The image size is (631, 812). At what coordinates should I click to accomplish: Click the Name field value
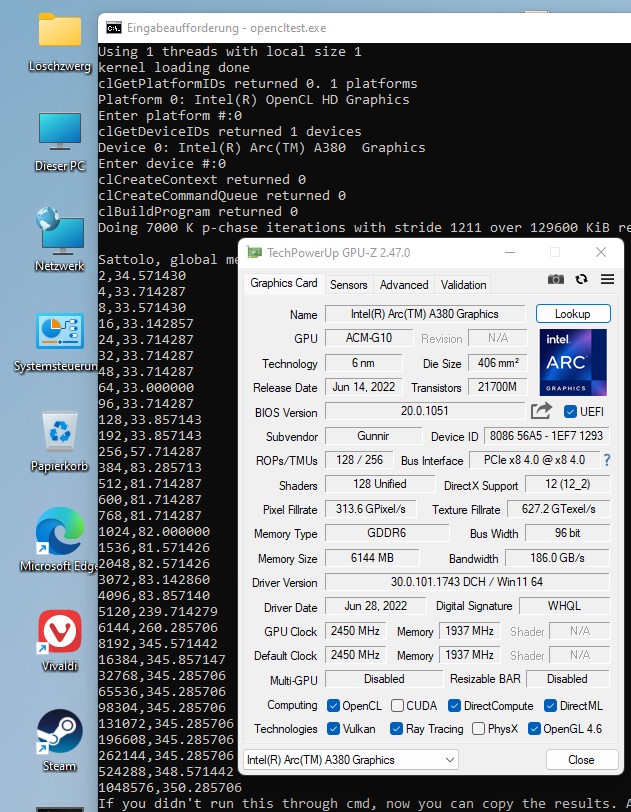click(425, 314)
